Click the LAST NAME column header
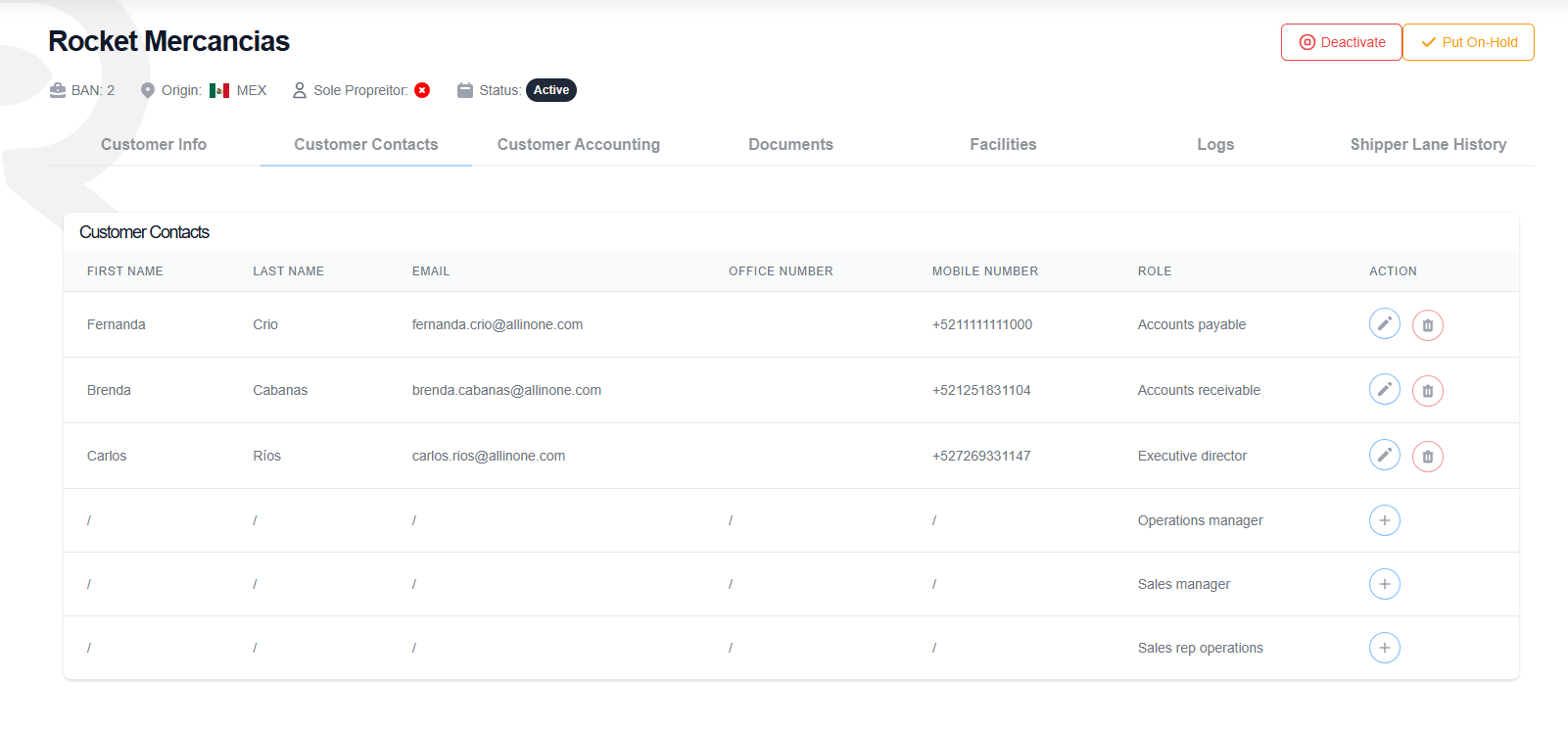 pos(288,271)
